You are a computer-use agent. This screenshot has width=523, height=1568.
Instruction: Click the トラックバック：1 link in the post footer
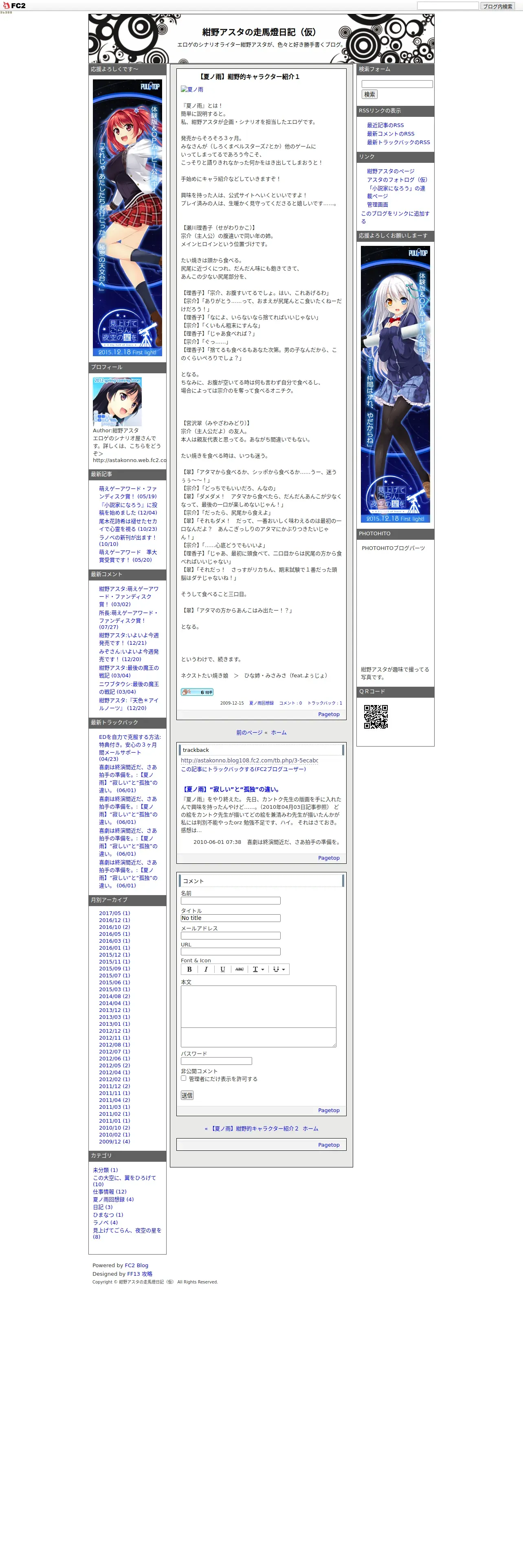(x=325, y=703)
